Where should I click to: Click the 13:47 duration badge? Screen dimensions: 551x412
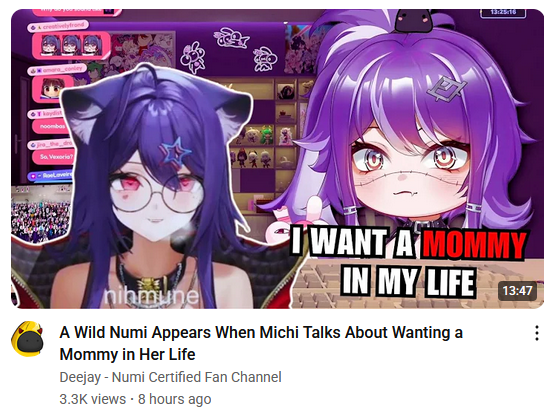(x=517, y=291)
